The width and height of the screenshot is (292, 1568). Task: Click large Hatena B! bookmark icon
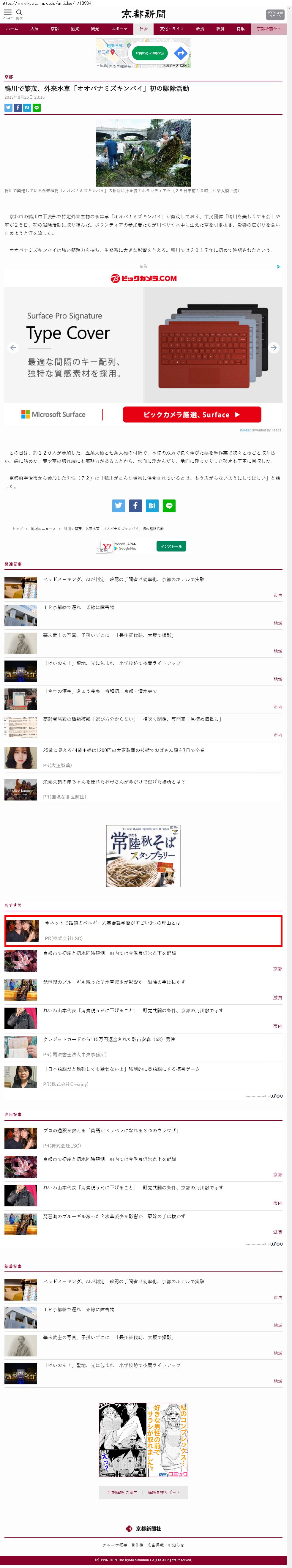click(x=152, y=505)
